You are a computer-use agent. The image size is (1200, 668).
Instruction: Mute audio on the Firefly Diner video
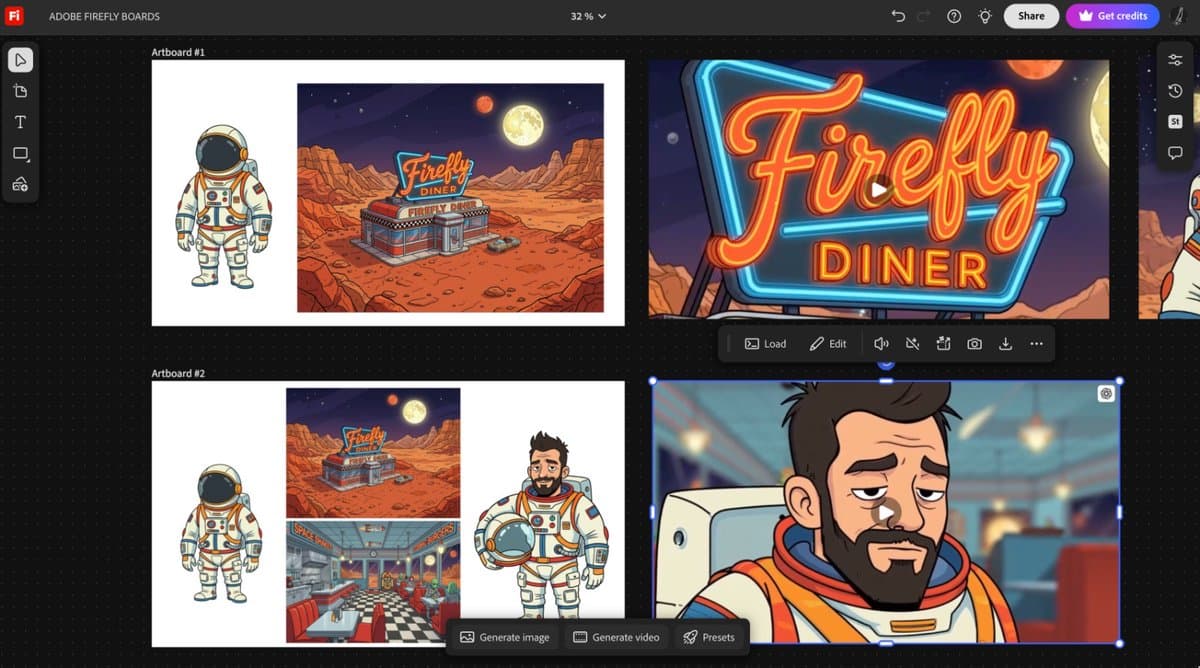(911, 343)
